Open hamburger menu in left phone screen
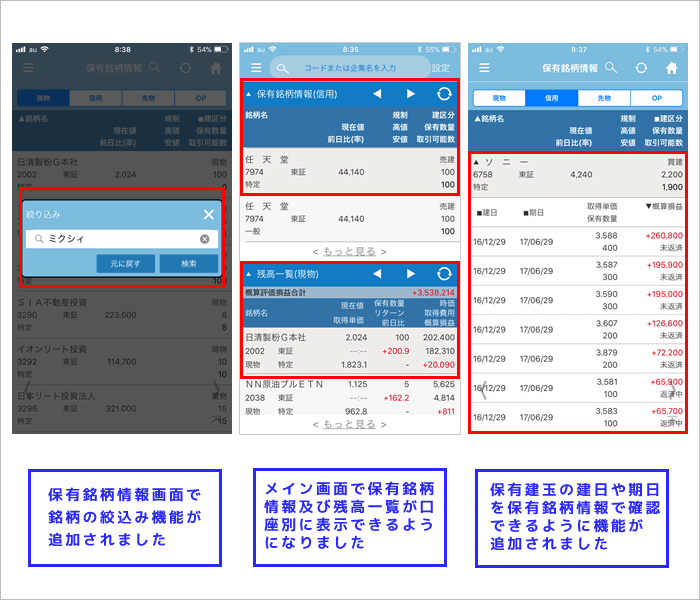The height and width of the screenshot is (600, 700). pos(28,68)
